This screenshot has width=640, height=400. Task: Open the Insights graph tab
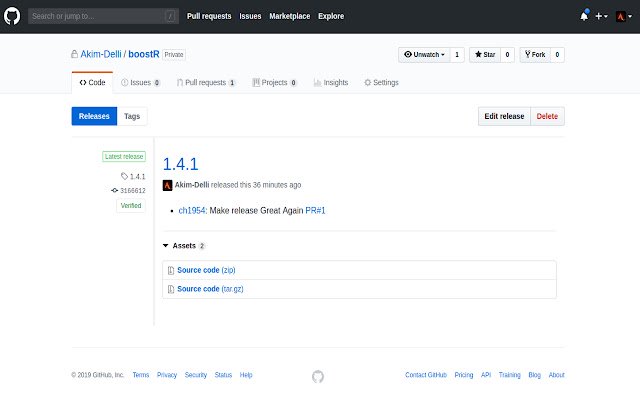click(x=331, y=82)
